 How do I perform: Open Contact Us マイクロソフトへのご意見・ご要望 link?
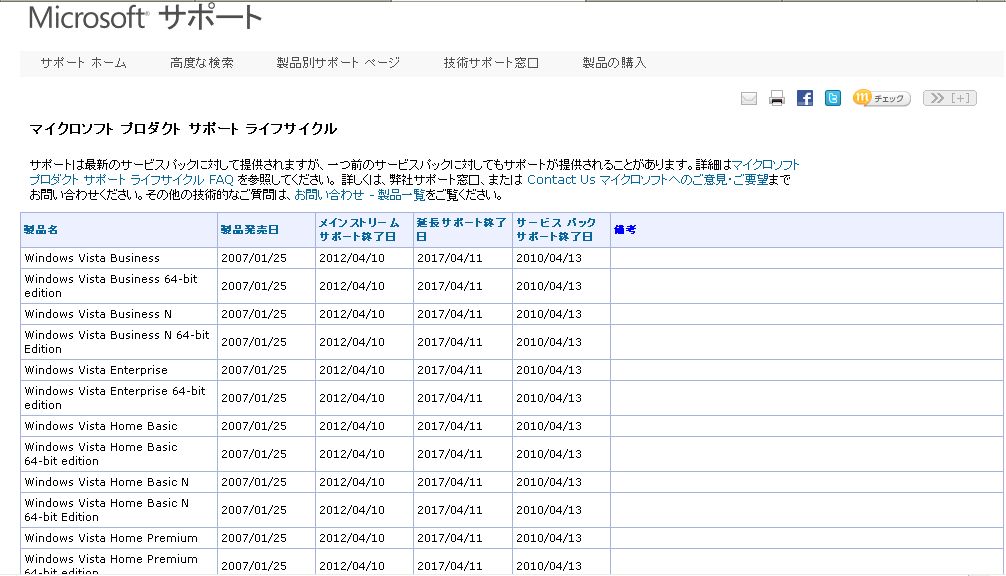point(648,180)
